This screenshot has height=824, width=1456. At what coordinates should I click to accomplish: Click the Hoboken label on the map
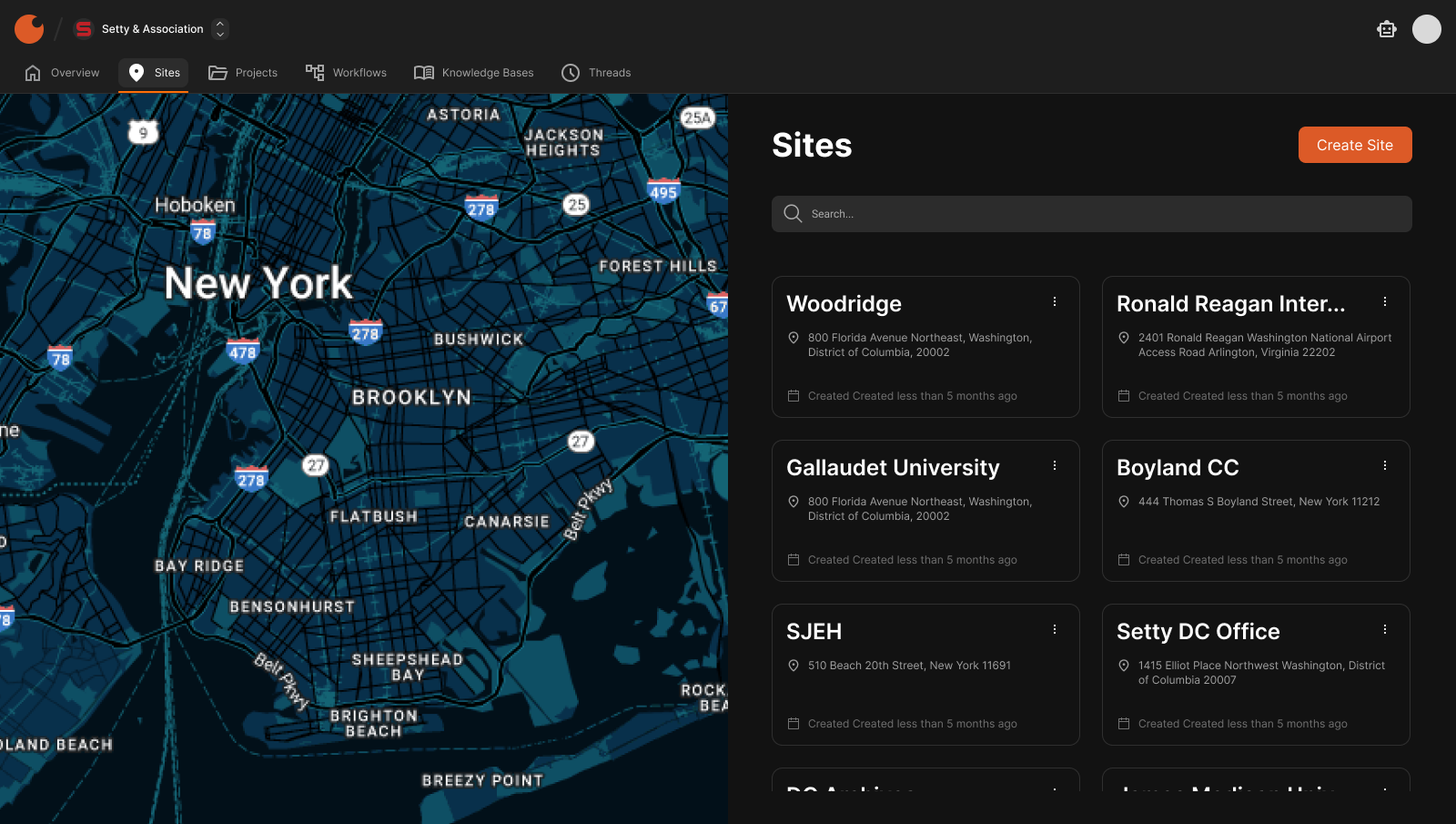tap(195, 205)
